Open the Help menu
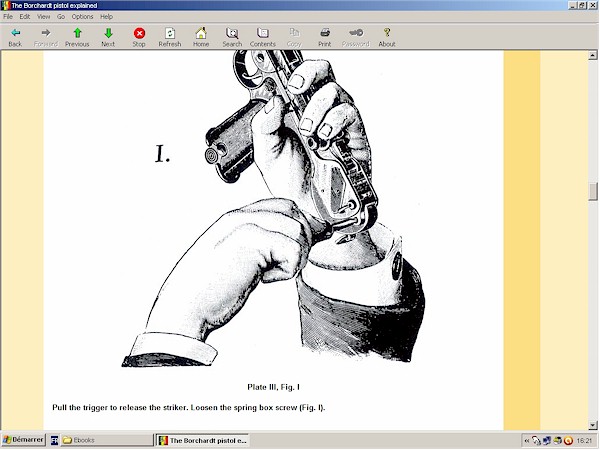This screenshot has width=600, height=450. tap(106, 16)
